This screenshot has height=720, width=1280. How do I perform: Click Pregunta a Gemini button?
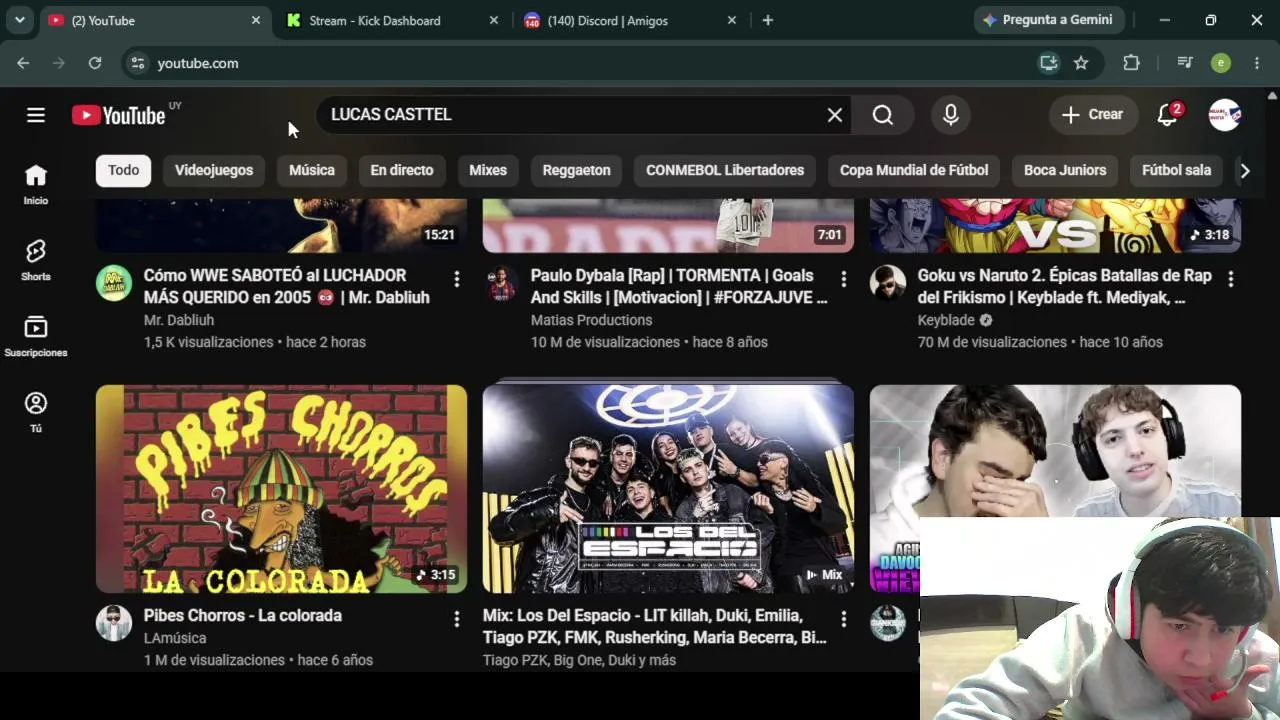click(x=1050, y=20)
